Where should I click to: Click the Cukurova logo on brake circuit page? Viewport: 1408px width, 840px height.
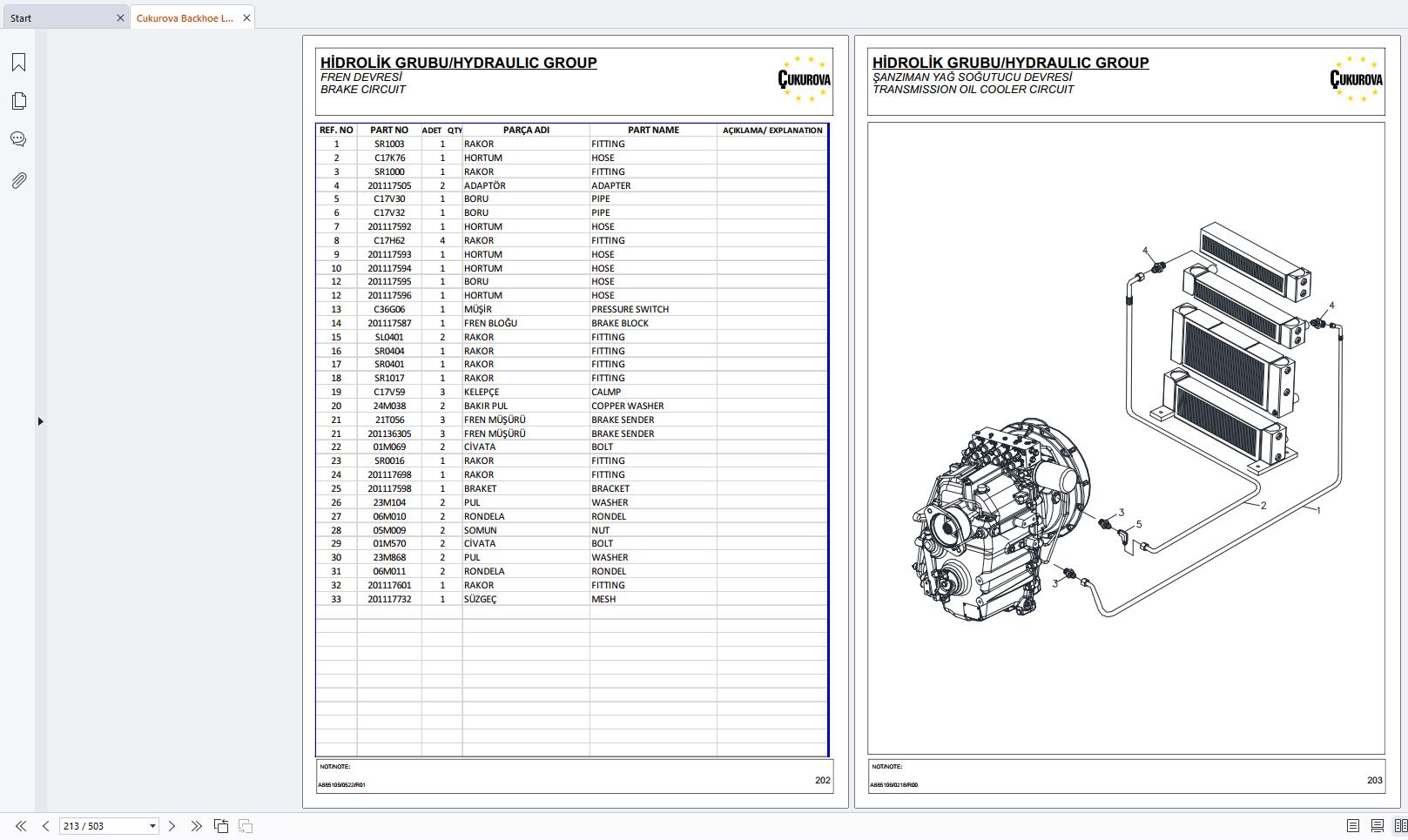click(804, 79)
